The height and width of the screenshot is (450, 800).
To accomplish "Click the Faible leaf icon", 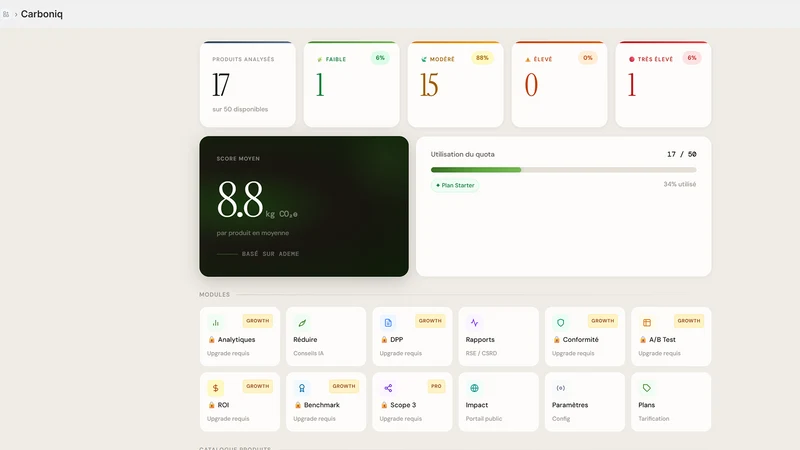I will pyautogui.click(x=320, y=59).
